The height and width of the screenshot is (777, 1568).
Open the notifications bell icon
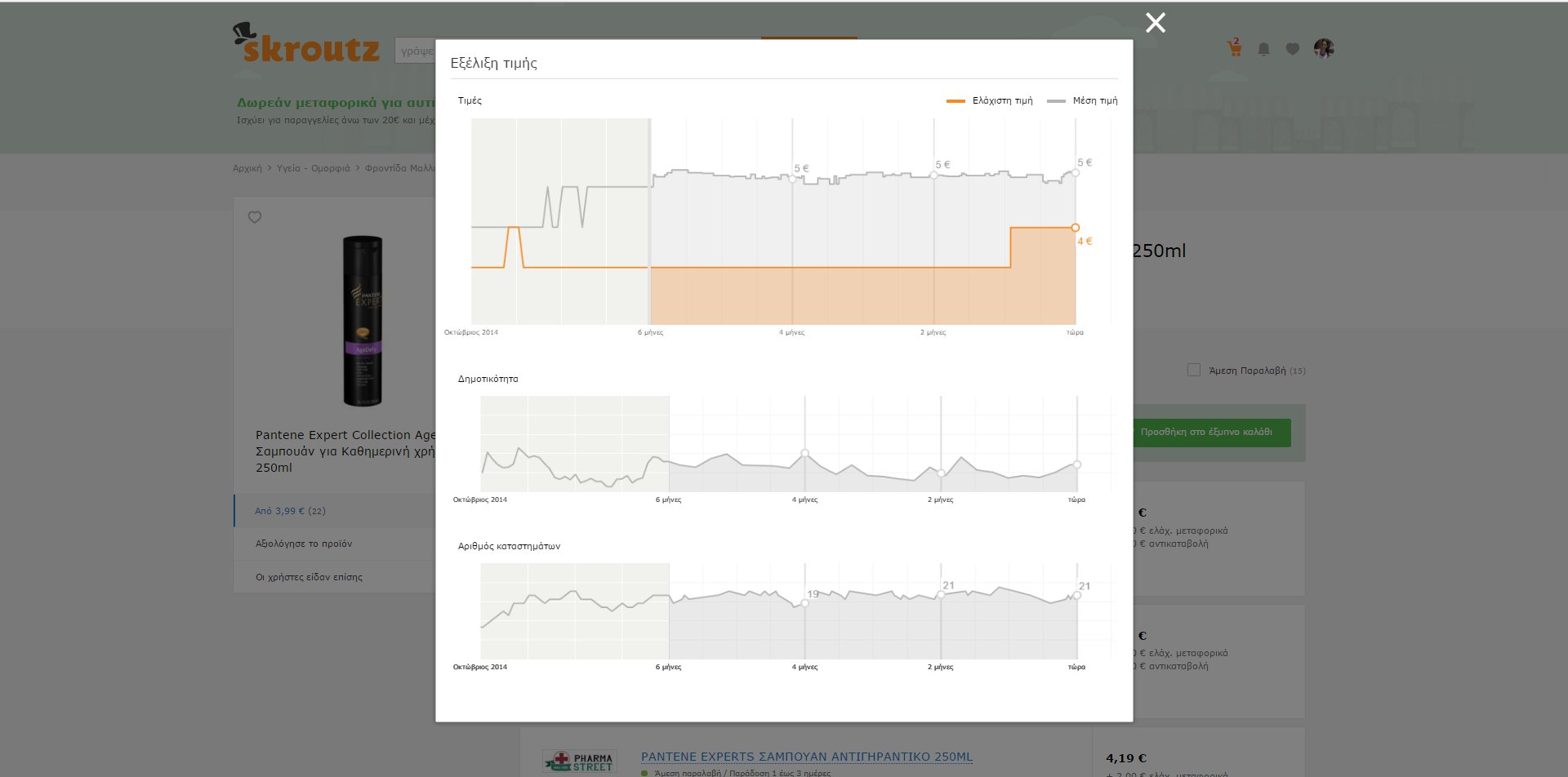[x=1263, y=49]
